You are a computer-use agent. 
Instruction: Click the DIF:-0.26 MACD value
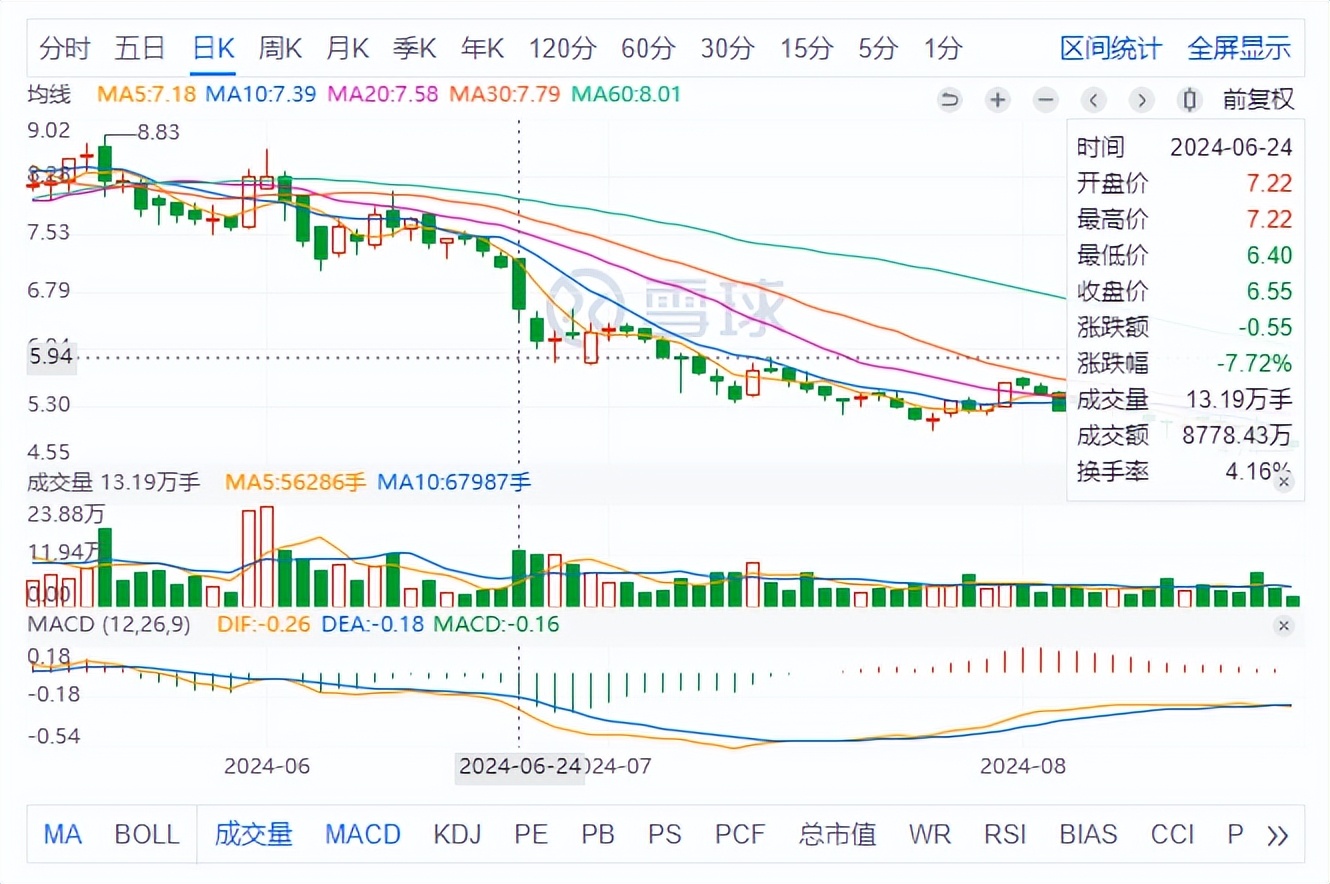(x=266, y=625)
